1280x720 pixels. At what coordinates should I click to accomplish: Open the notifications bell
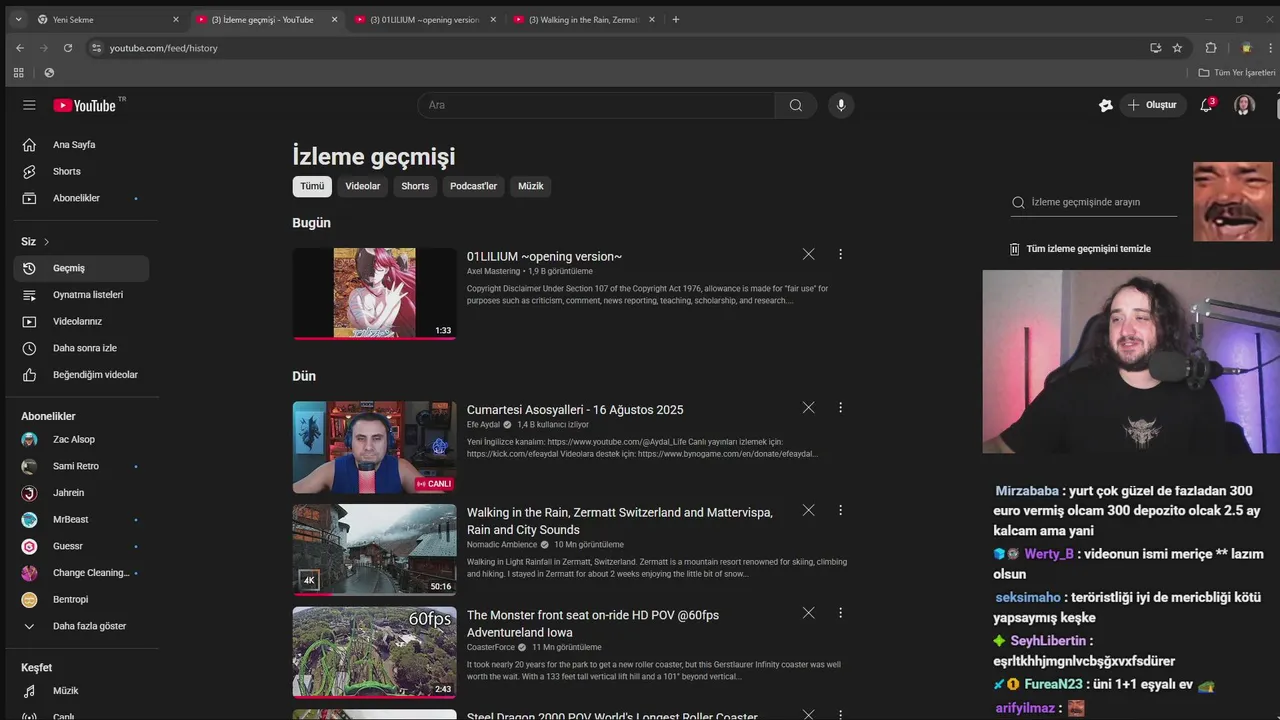[1206, 105]
